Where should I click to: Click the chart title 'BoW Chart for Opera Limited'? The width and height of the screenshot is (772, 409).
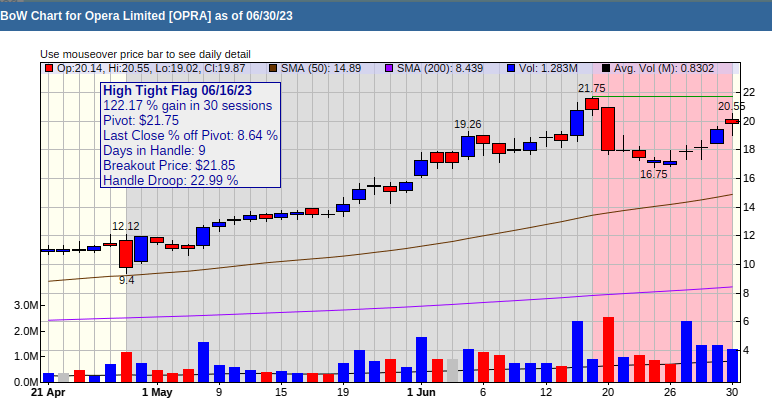146,16
